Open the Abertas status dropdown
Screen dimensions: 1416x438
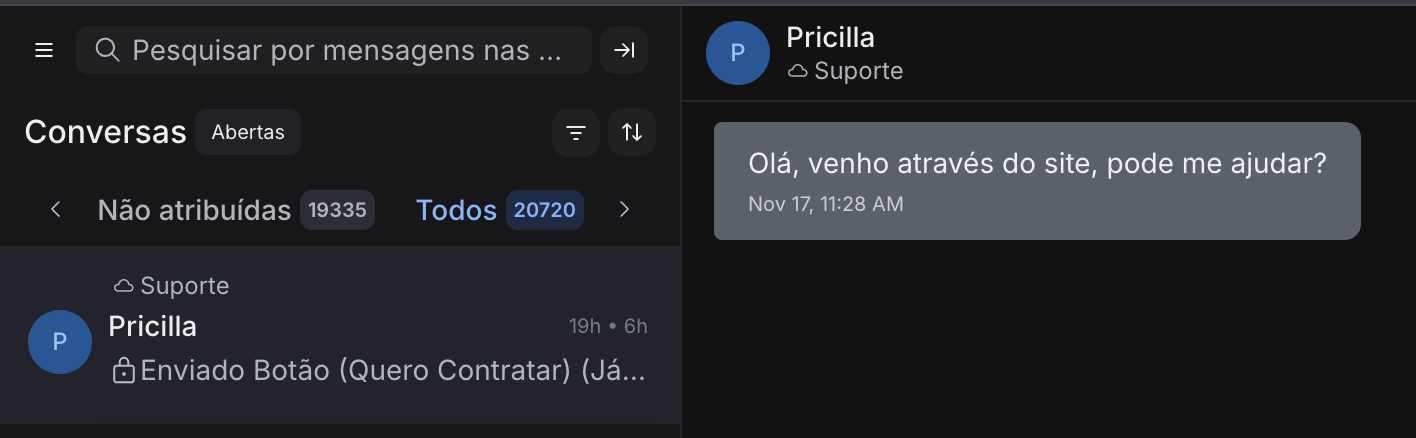248,132
